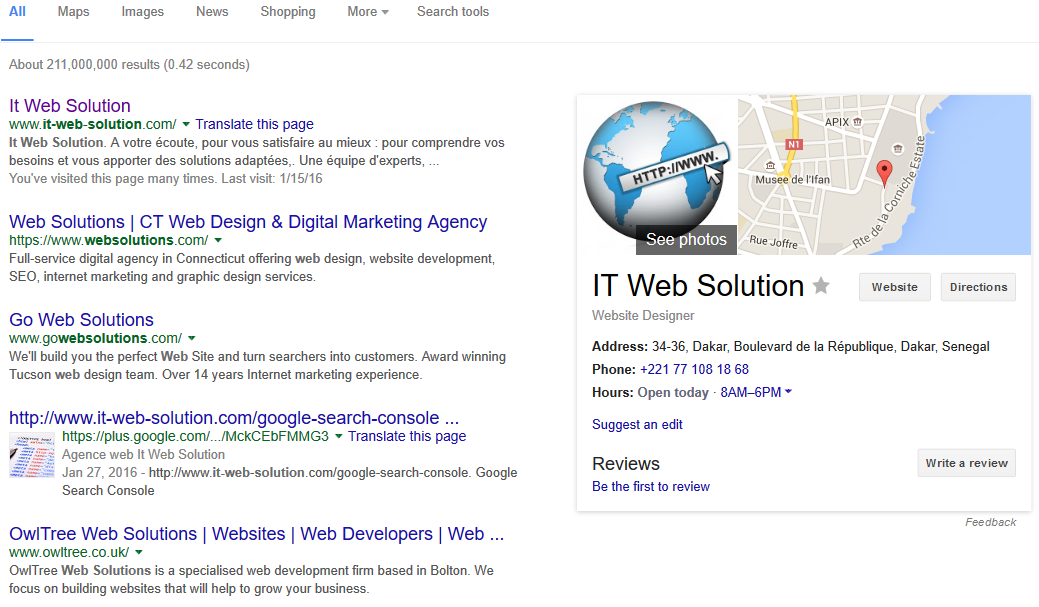This screenshot has height=607, width=1039.
Task: Switch to the Images tab
Action: coord(142,12)
